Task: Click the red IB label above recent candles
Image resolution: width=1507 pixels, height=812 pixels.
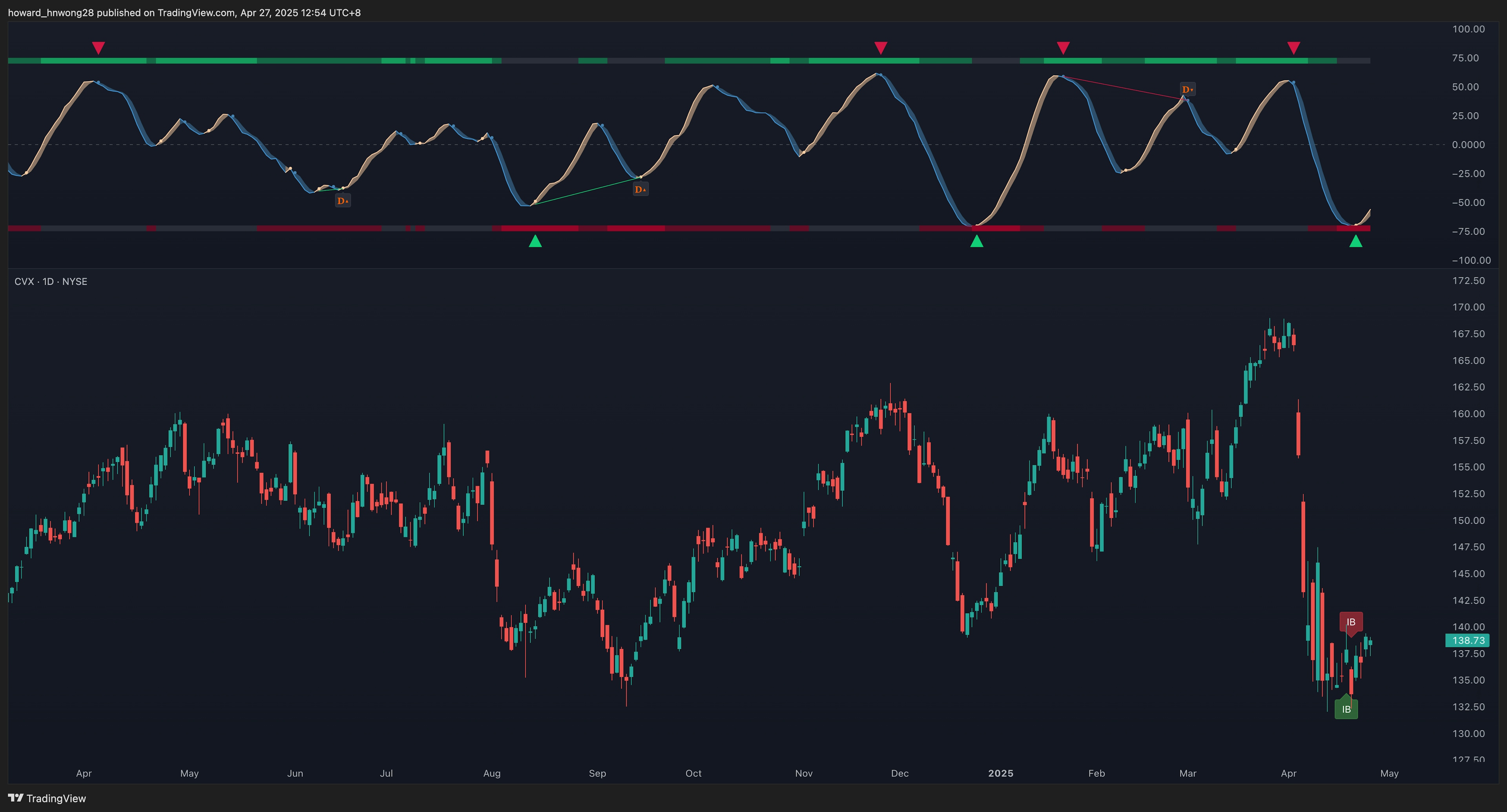Action: [1351, 622]
